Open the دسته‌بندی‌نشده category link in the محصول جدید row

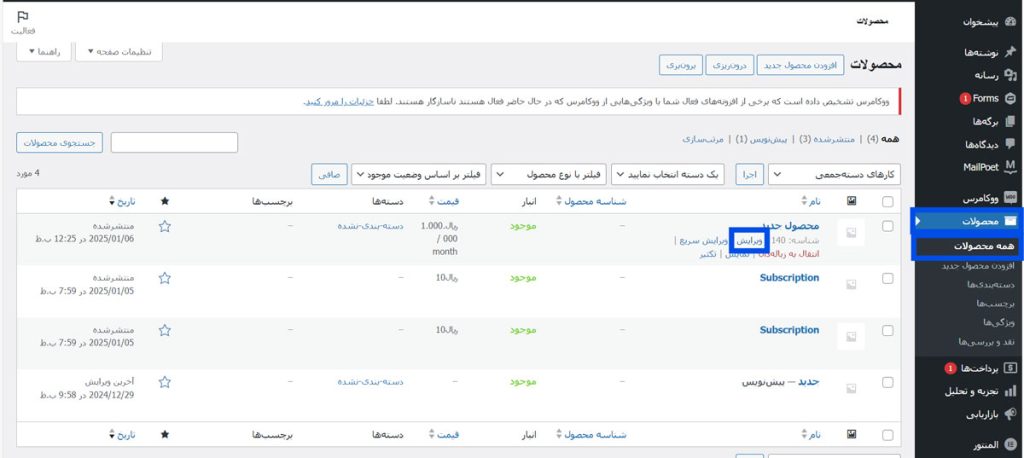[x=370, y=226]
